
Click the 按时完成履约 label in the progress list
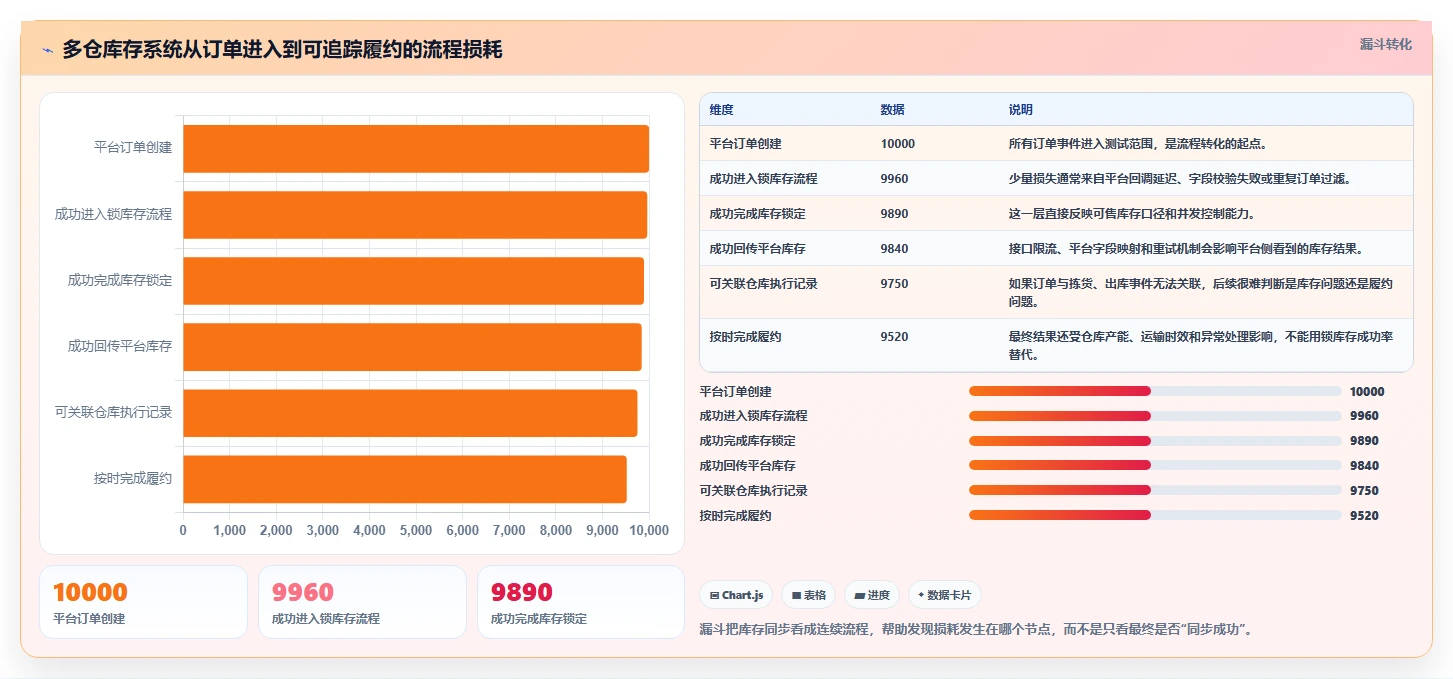point(735,516)
